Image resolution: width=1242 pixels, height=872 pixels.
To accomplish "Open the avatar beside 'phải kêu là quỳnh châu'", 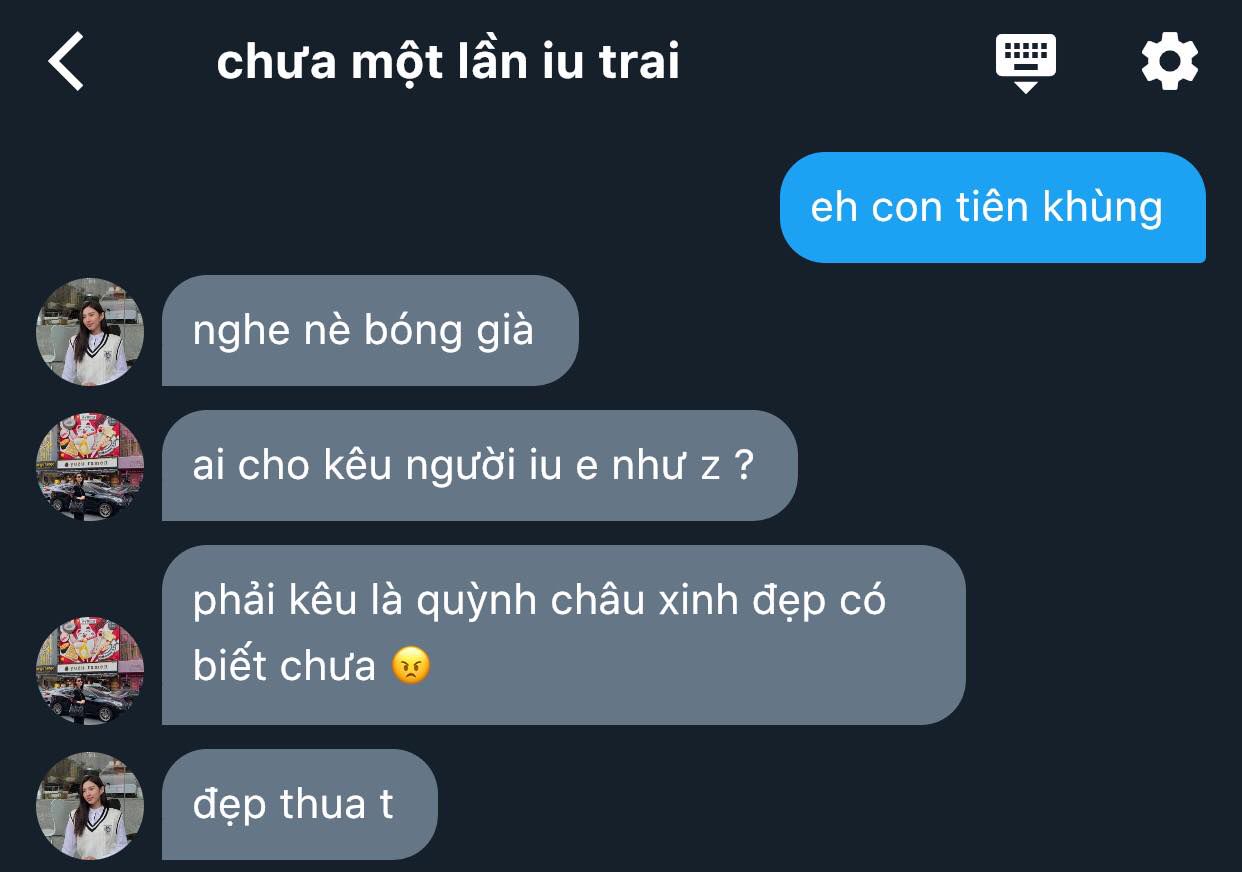I will coord(90,670).
